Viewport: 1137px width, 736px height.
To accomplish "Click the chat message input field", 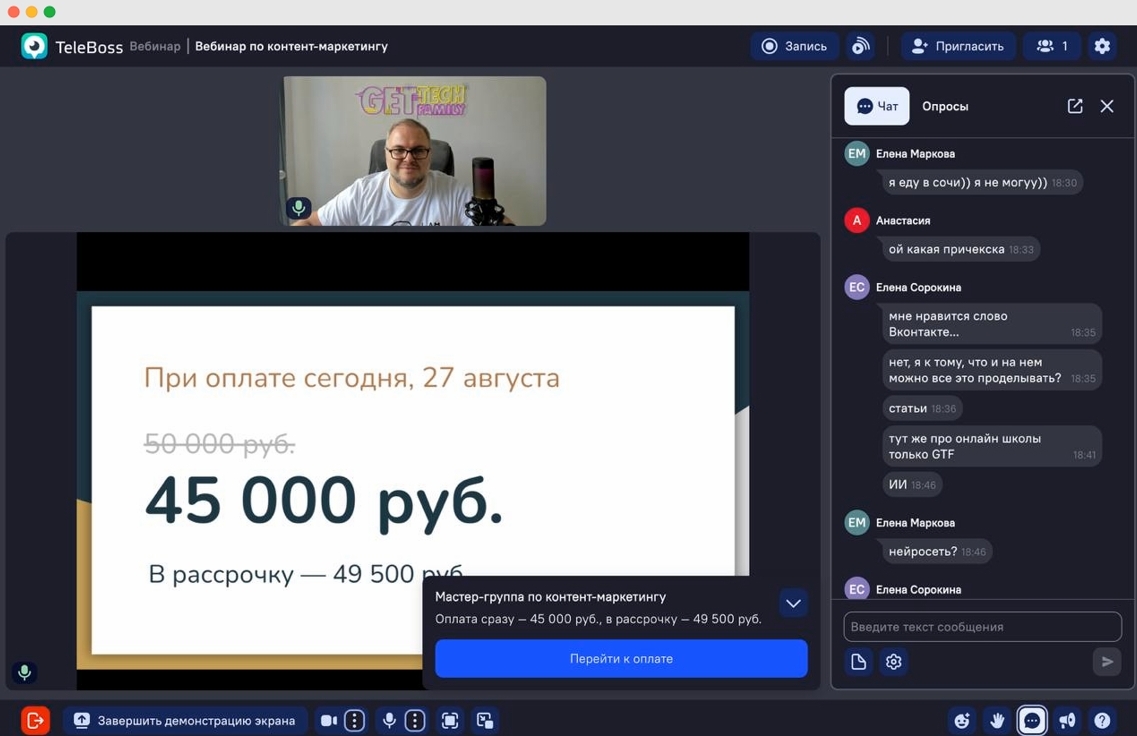I will pos(982,626).
